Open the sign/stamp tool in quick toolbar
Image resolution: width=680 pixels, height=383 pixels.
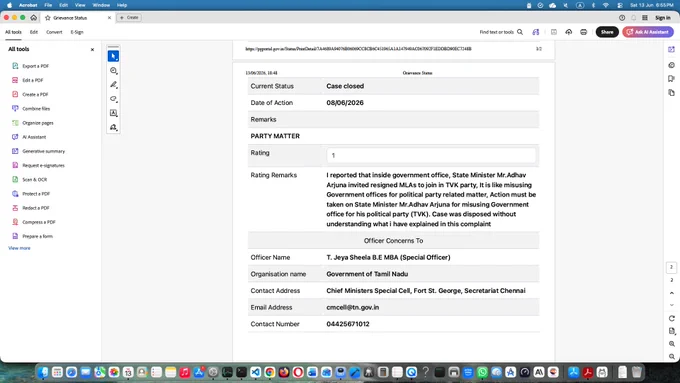(113, 127)
